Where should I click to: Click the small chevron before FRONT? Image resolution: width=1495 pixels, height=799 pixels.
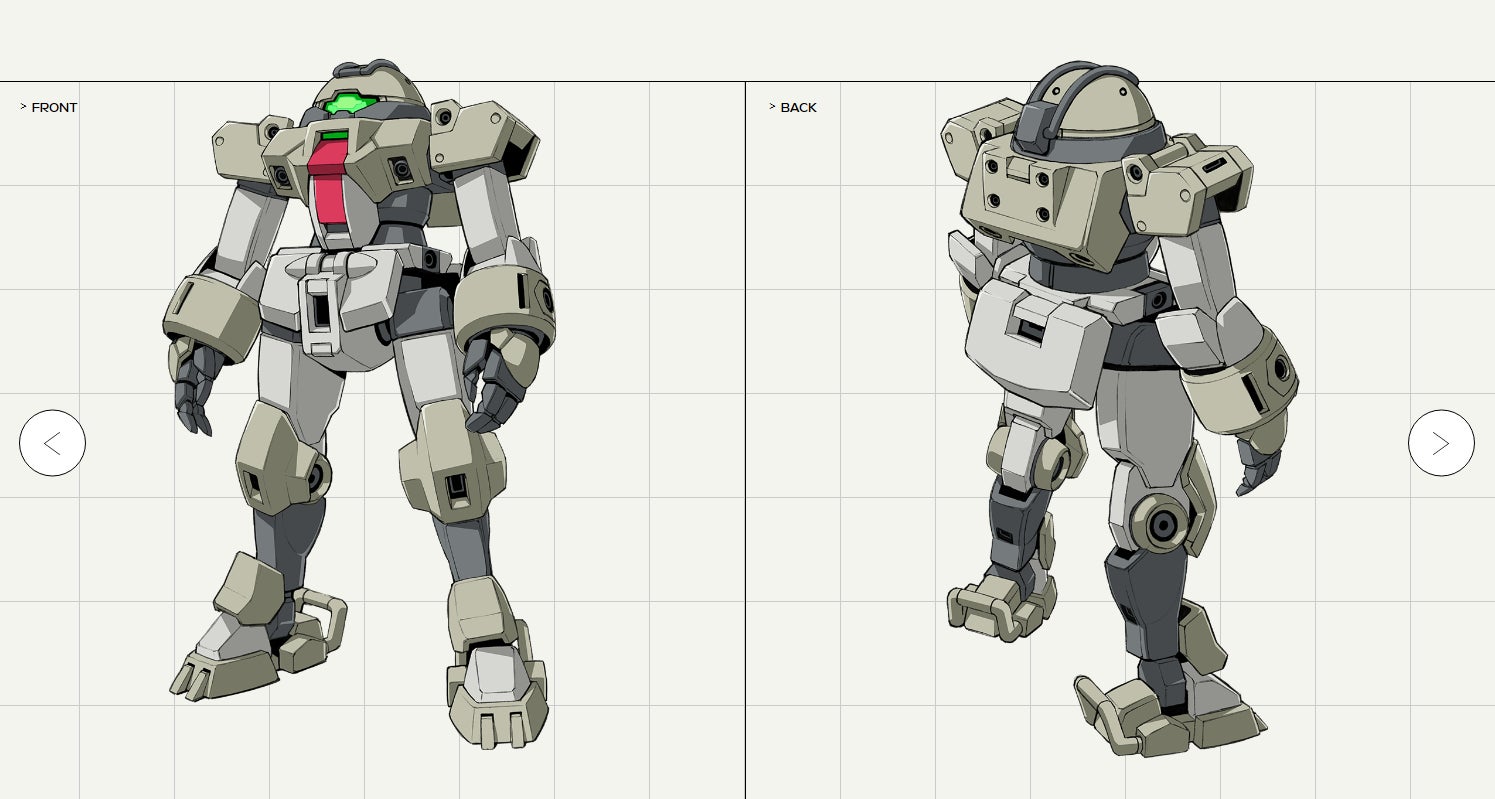(x=23, y=107)
